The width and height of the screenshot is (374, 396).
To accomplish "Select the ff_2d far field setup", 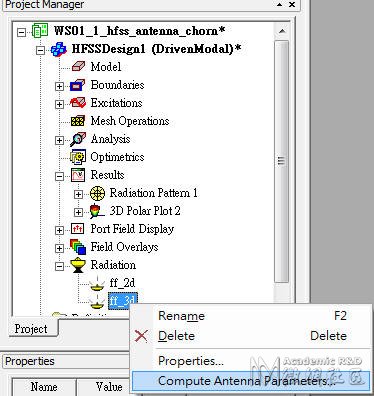I will coord(122,283).
